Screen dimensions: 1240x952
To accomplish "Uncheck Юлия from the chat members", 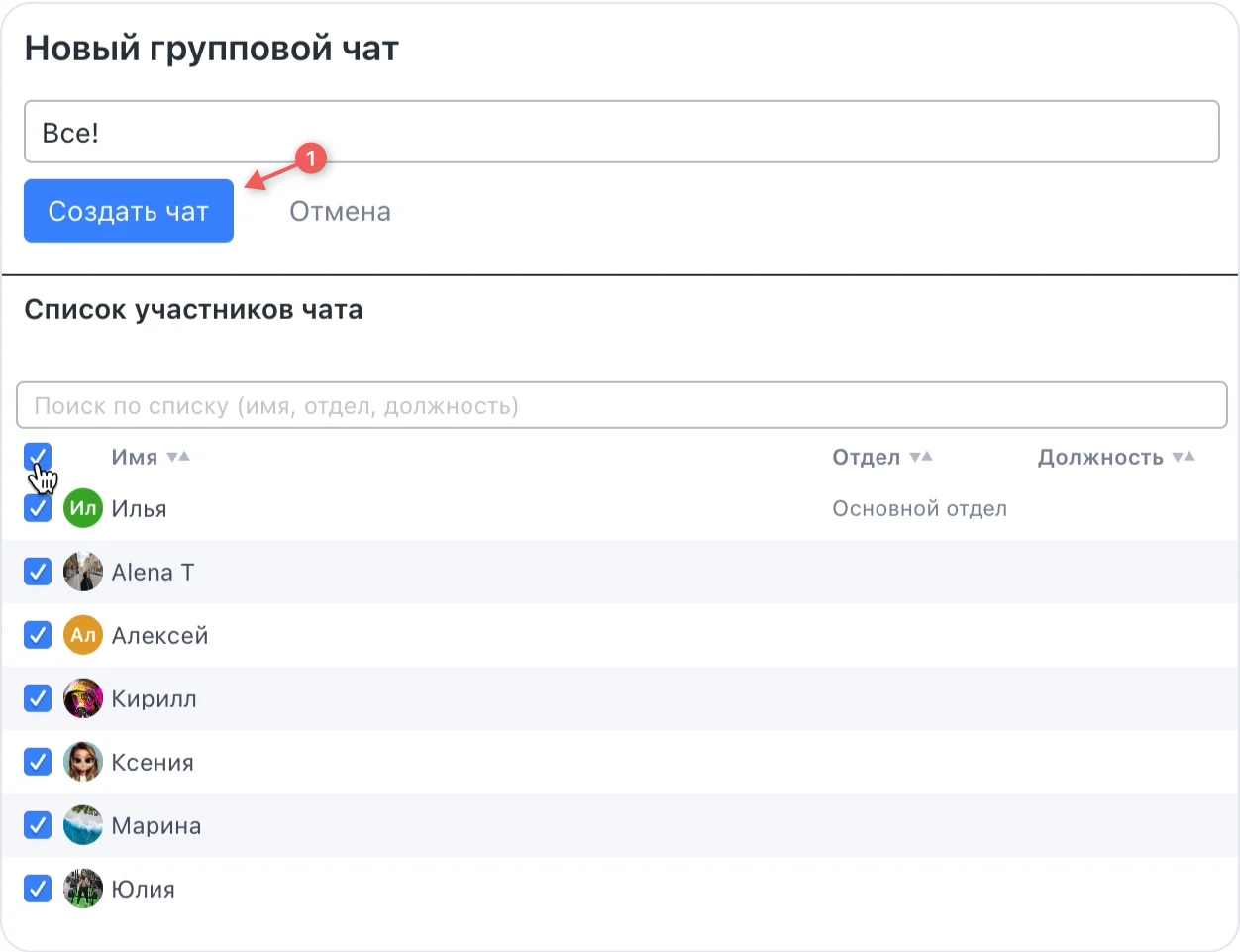I will 38,889.
